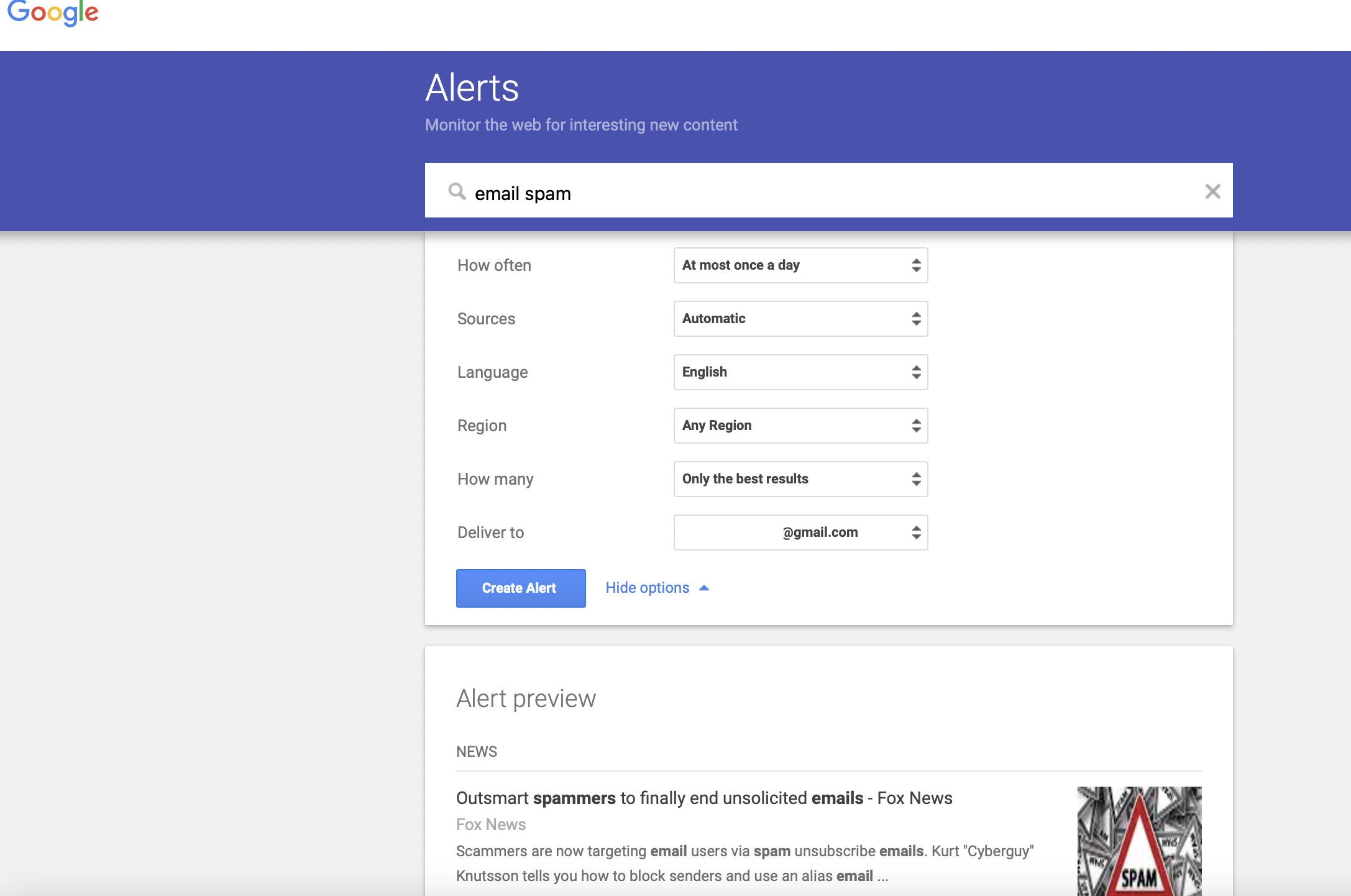Click the SPAM article thumbnail image

(x=1139, y=841)
